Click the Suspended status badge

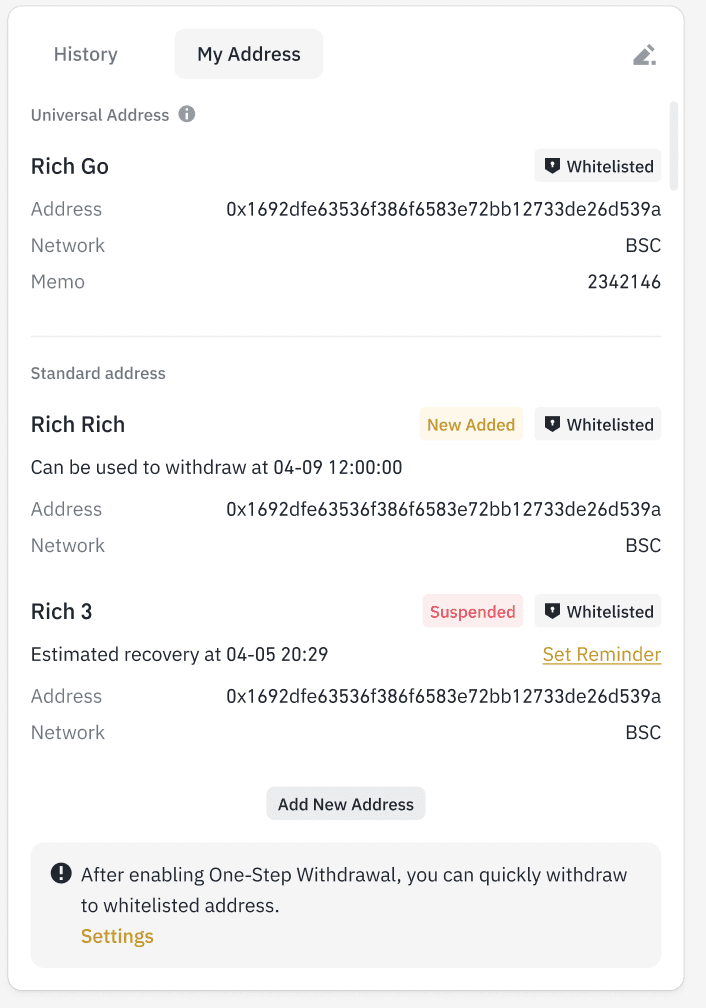(472, 611)
